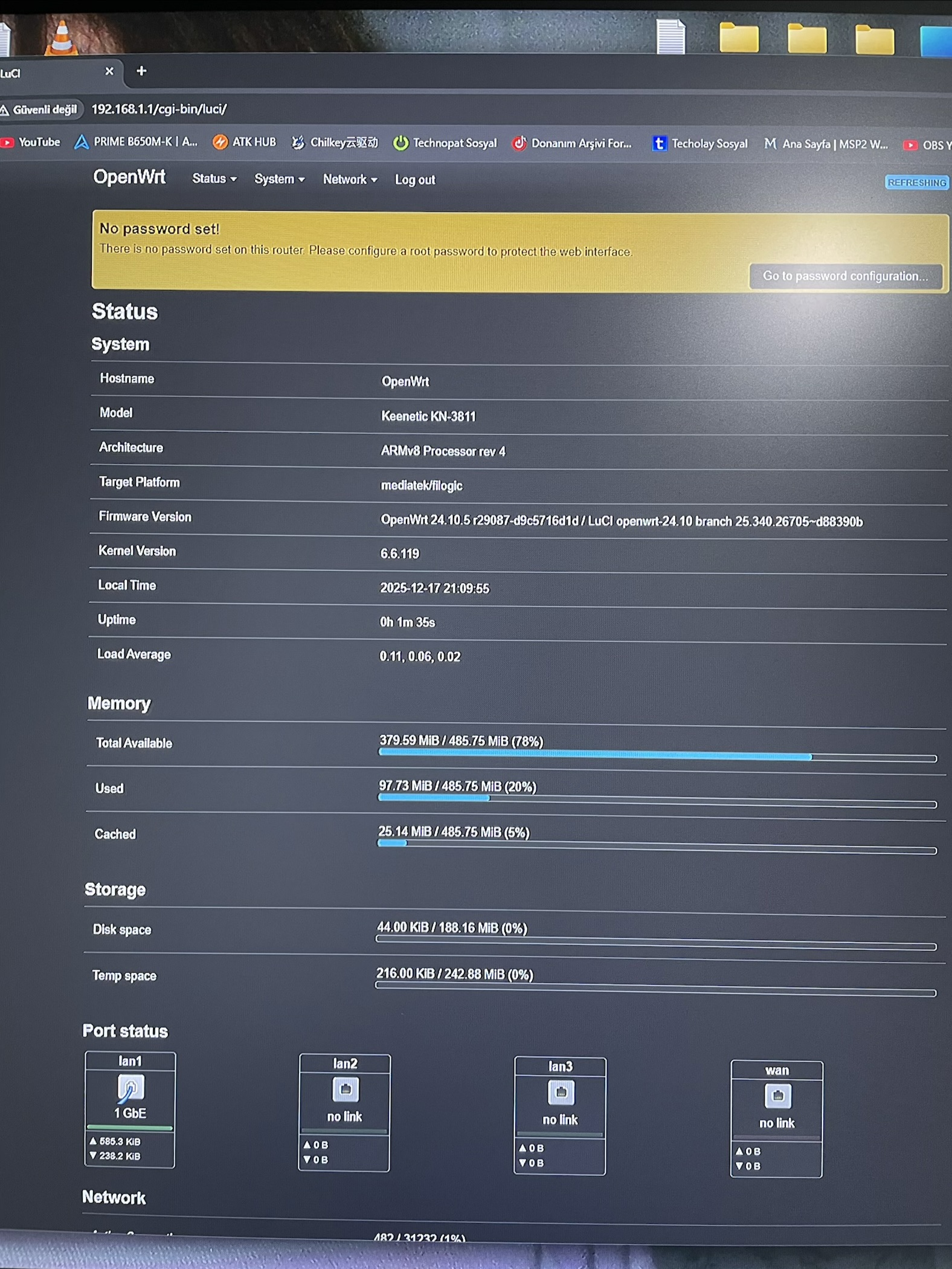Image resolution: width=952 pixels, height=1269 pixels.
Task: Open the Techolay Sosyal bookmark
Action: [700, 144]
